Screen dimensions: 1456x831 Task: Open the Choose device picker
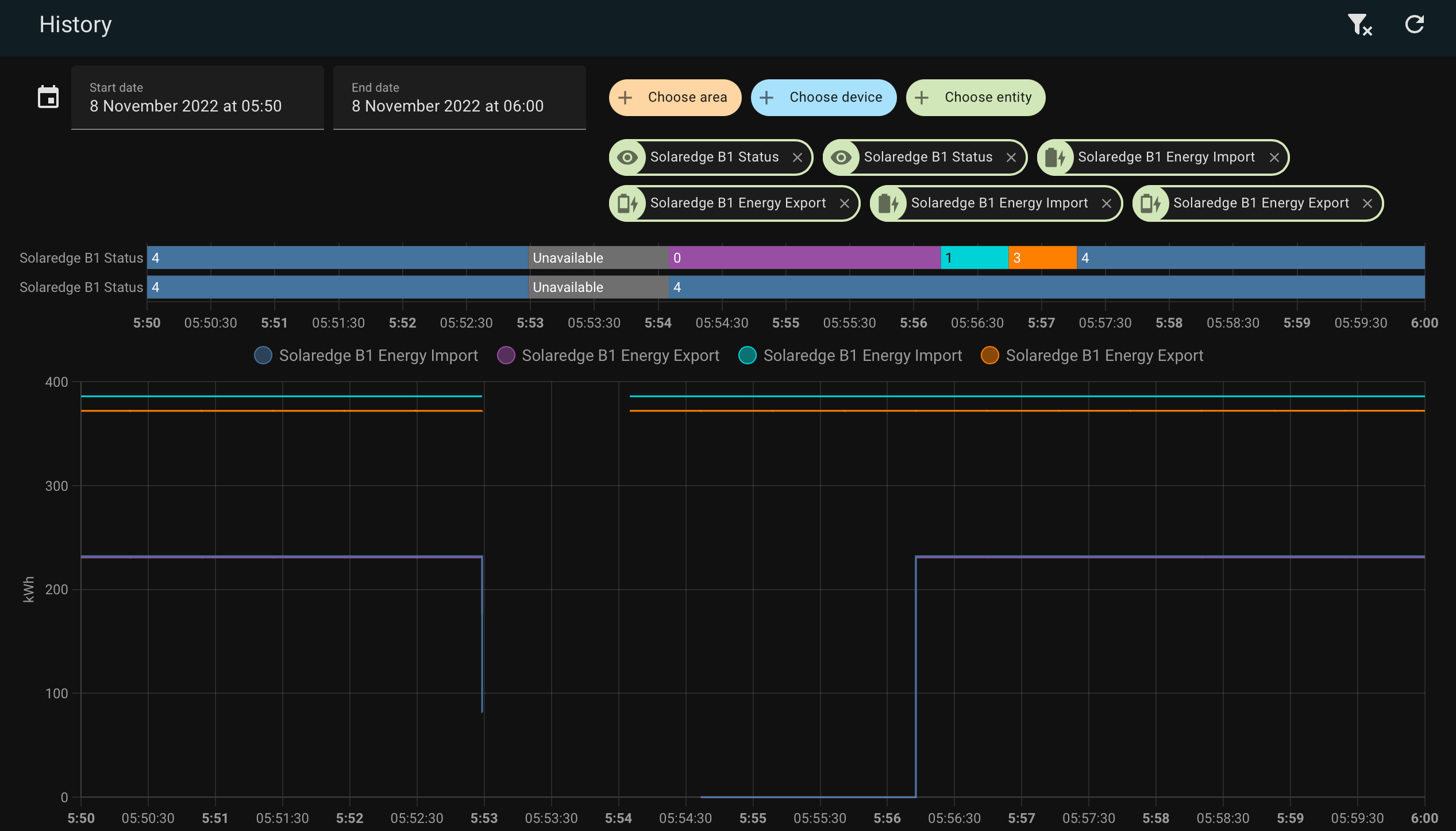tap(823, 98)
